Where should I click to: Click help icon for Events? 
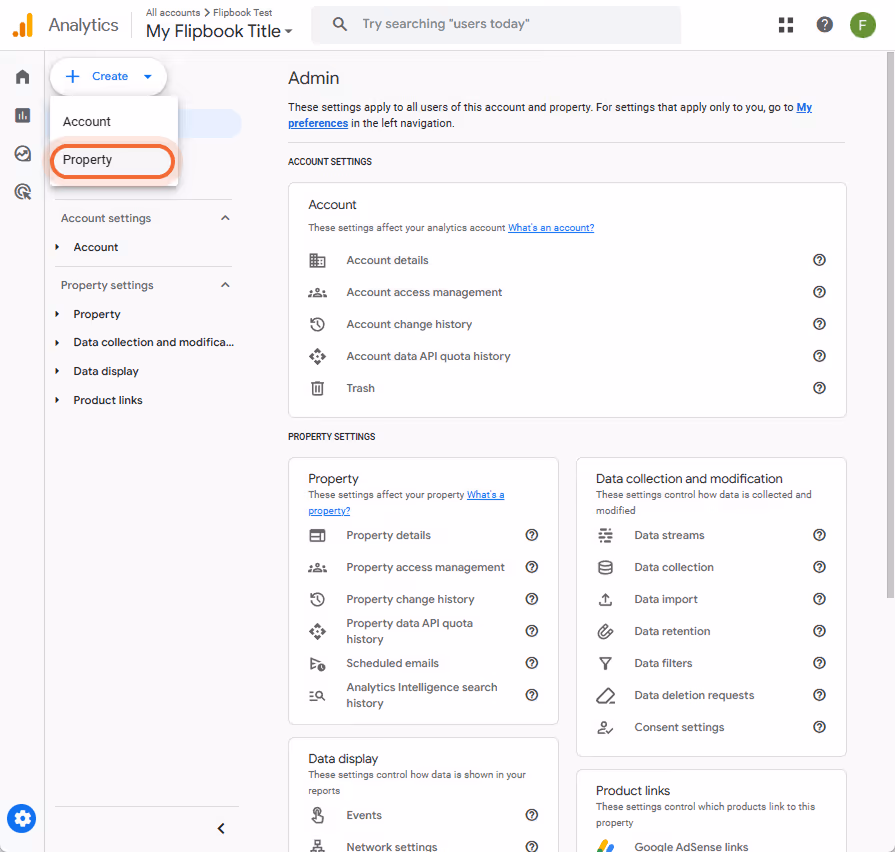(531, 815)
